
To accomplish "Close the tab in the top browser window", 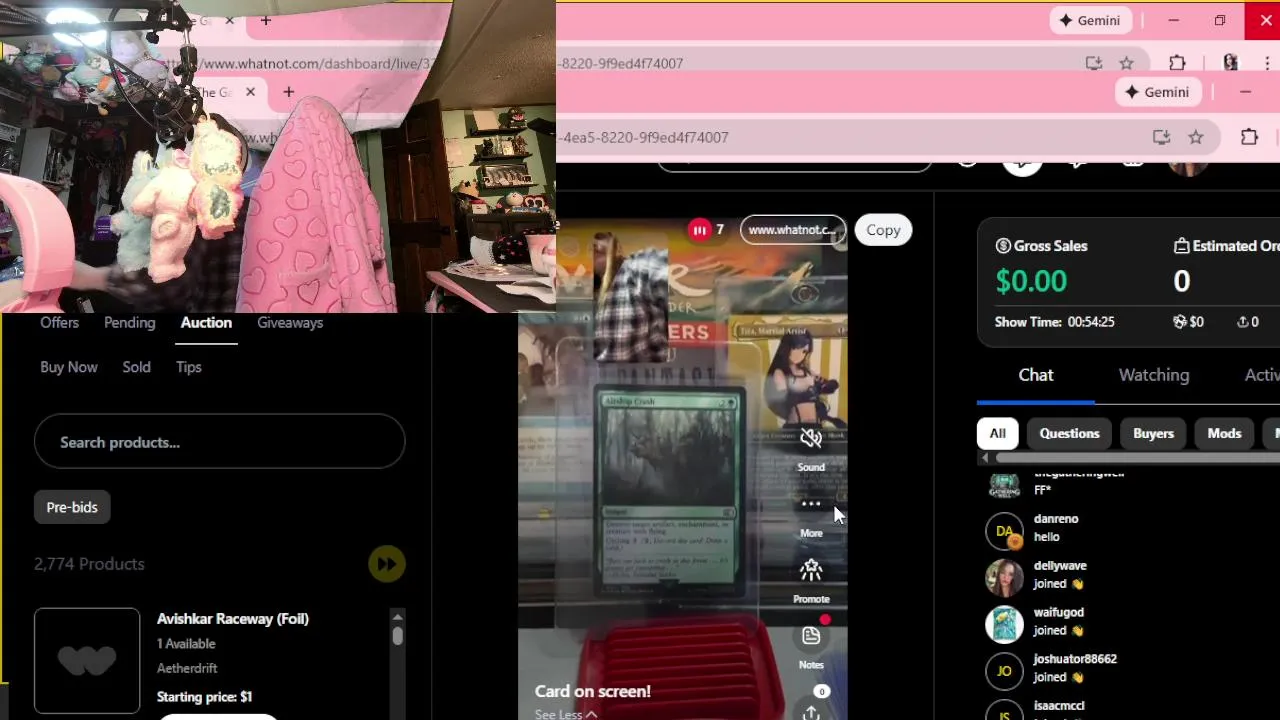I will pyautogui.click(x=231, y=20).
